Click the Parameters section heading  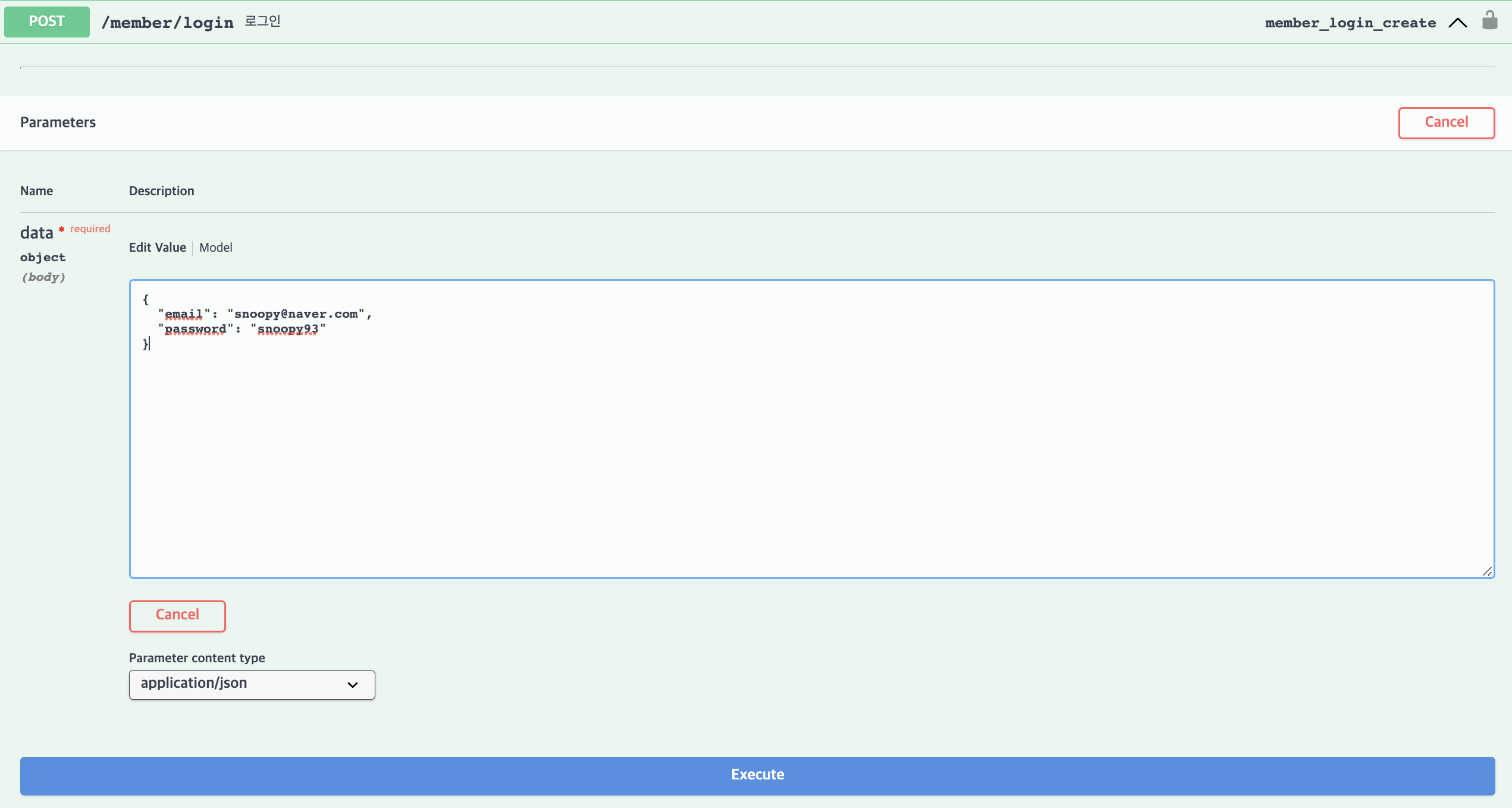pos(58,123)
